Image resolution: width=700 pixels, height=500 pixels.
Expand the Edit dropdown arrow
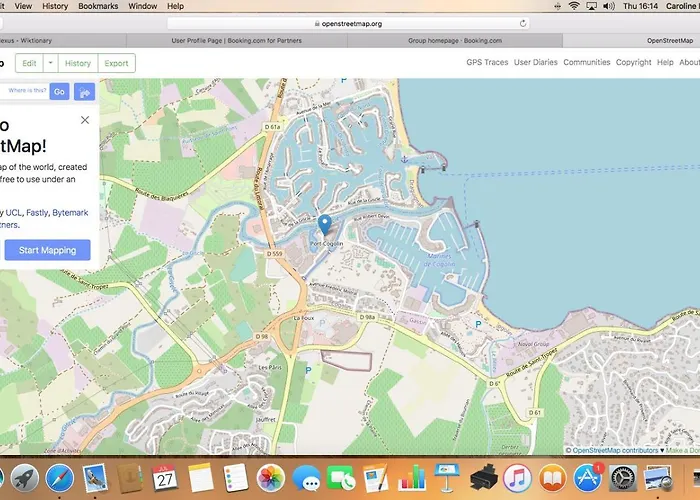coord(50,63)
